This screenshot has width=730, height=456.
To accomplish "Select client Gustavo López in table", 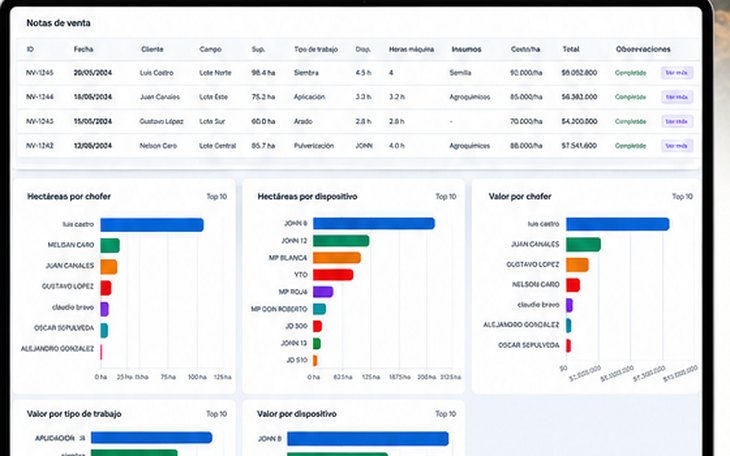I will (162, 121).
